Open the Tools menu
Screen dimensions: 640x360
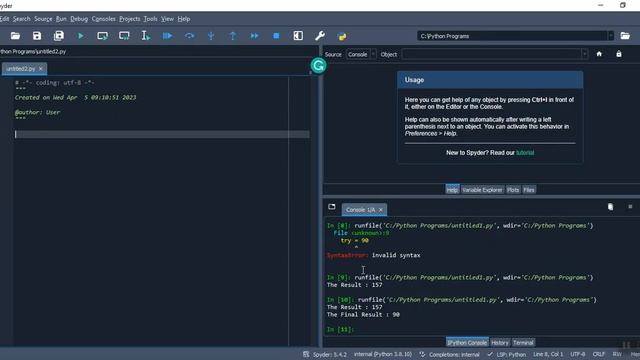point(151,19)
